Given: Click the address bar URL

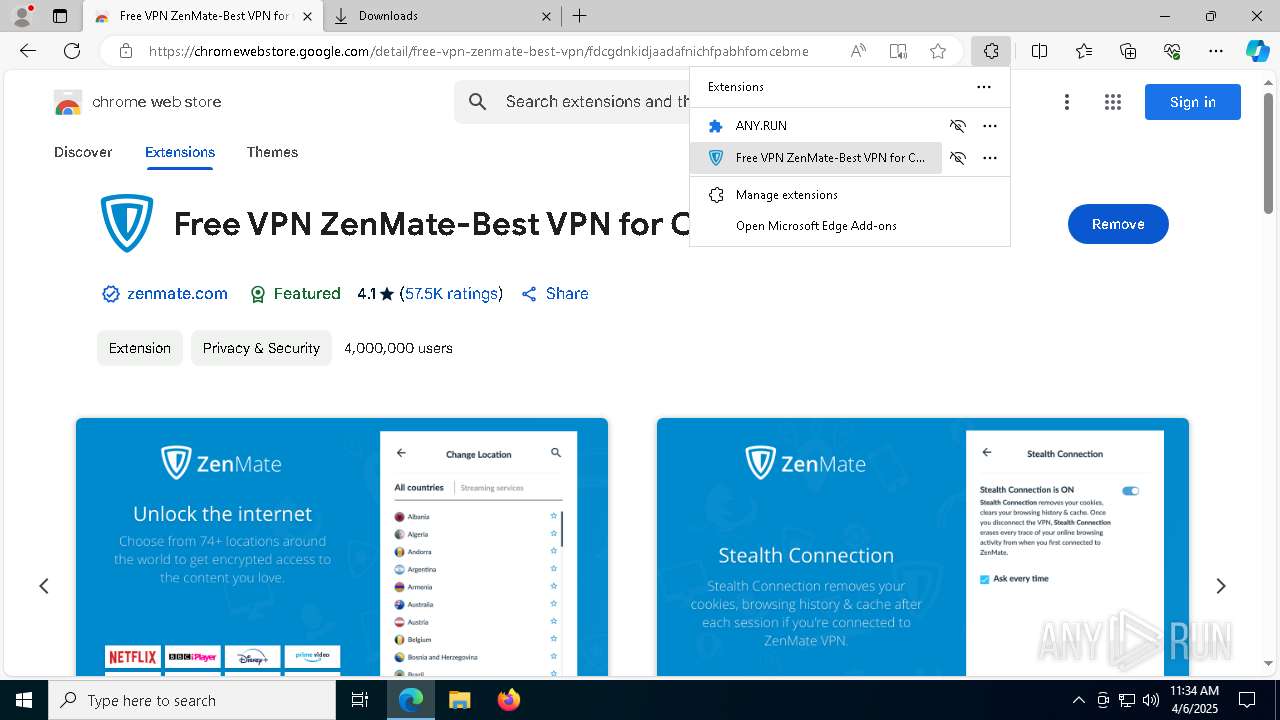Looking at the screenshot, I should pyautogui.click(x=478, y=51).
